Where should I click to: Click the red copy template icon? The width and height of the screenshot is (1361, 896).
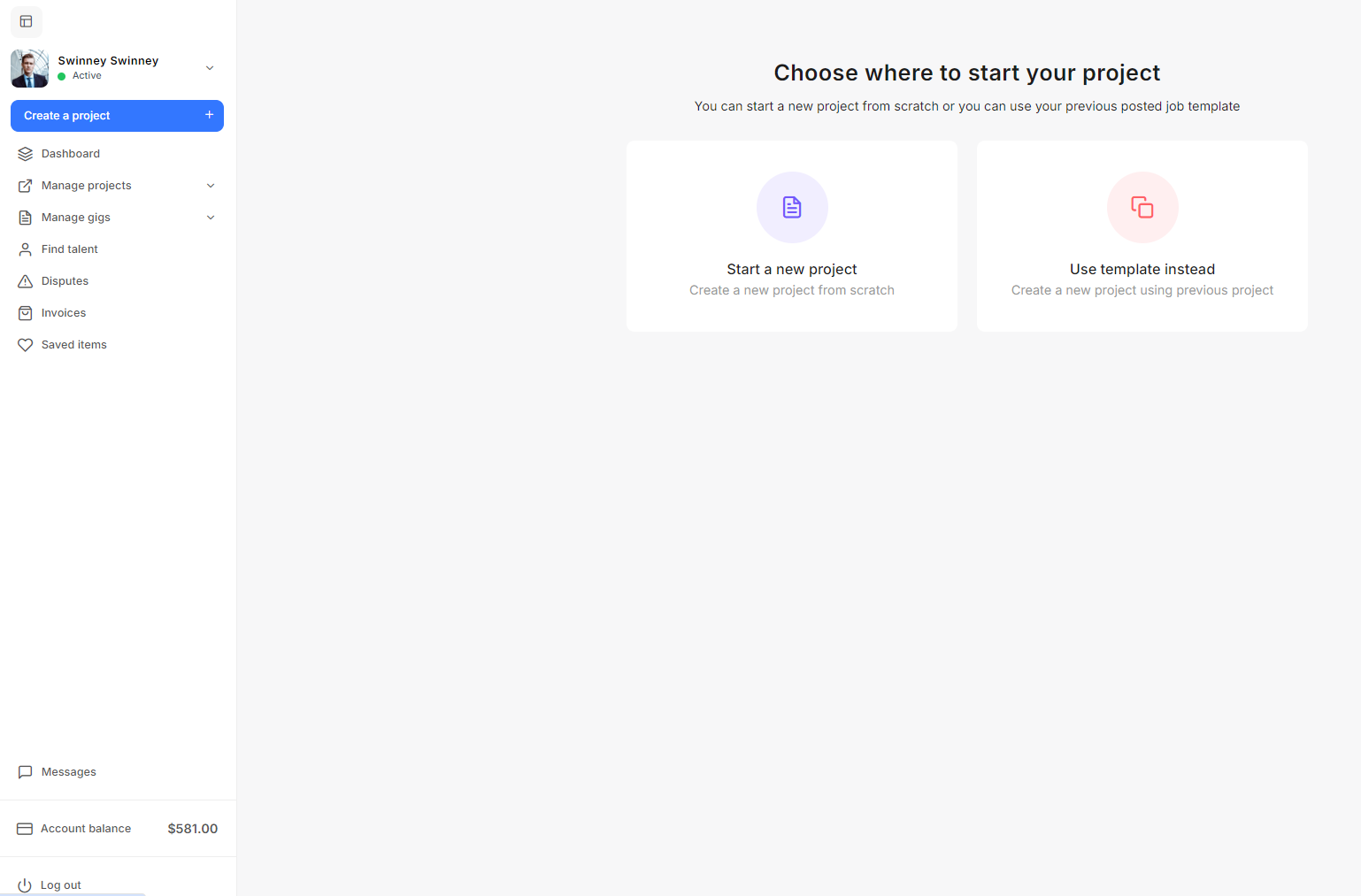click(x=1142, y=207)
